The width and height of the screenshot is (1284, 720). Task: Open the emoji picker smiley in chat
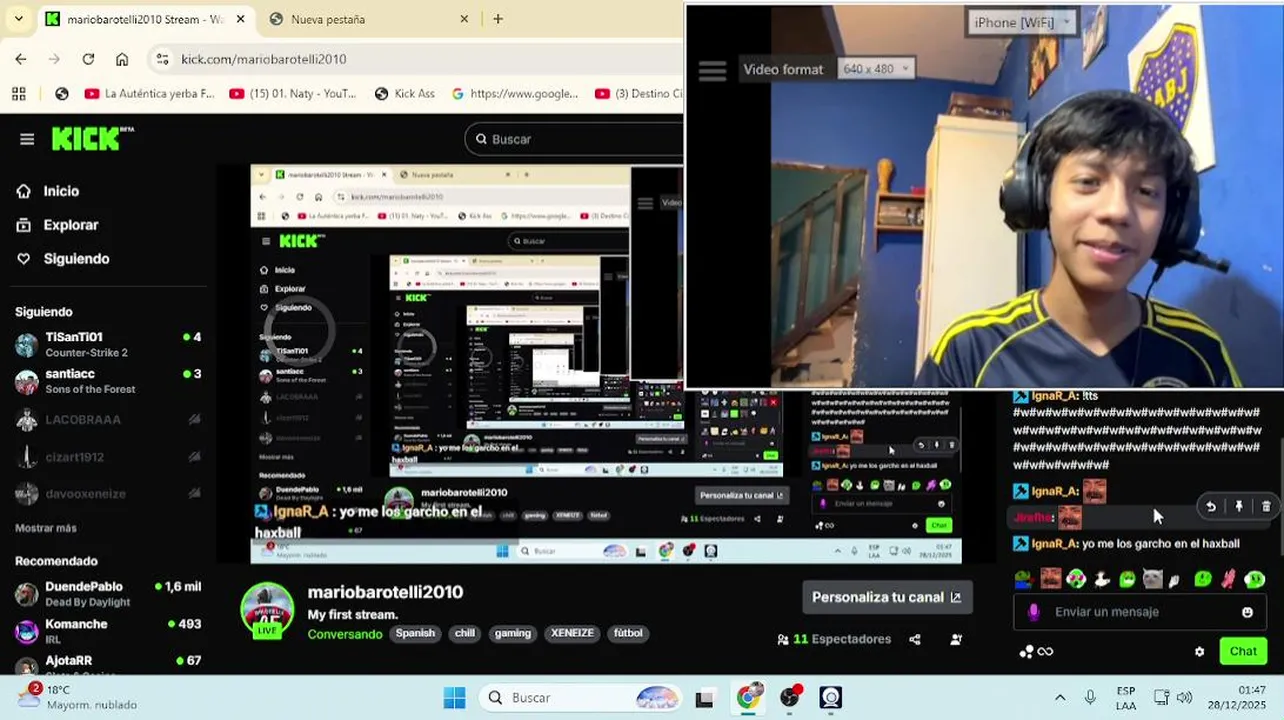(x=1247, y=612)
